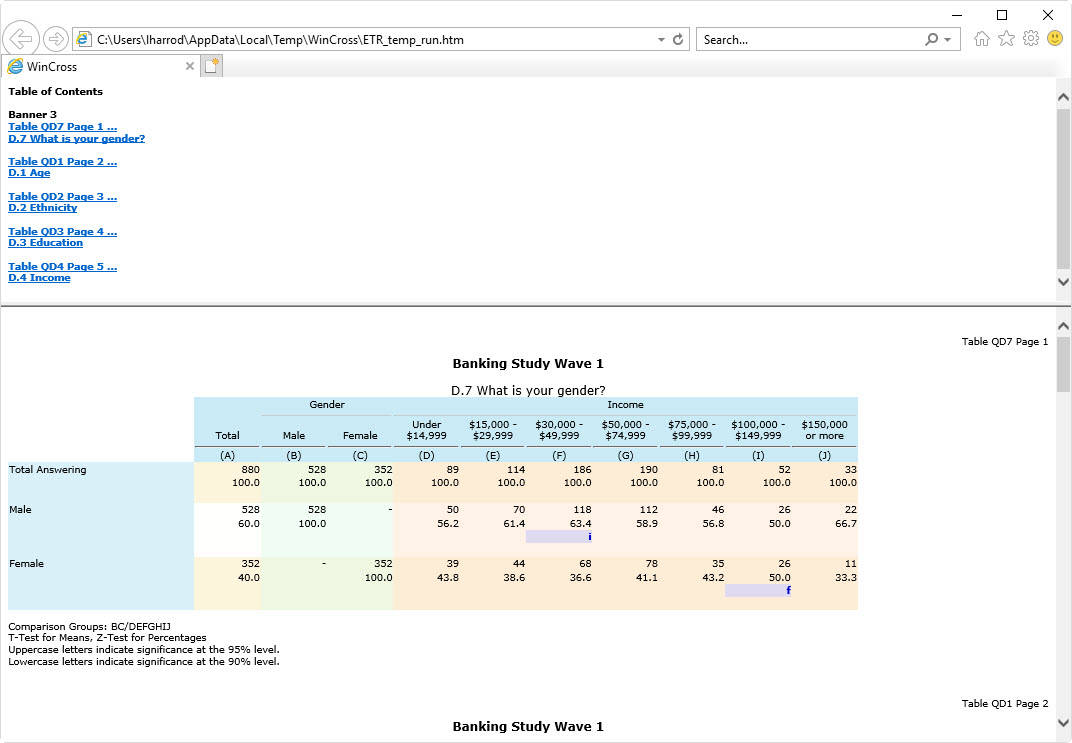Click the significance letter i cell

tap(559, 537)
